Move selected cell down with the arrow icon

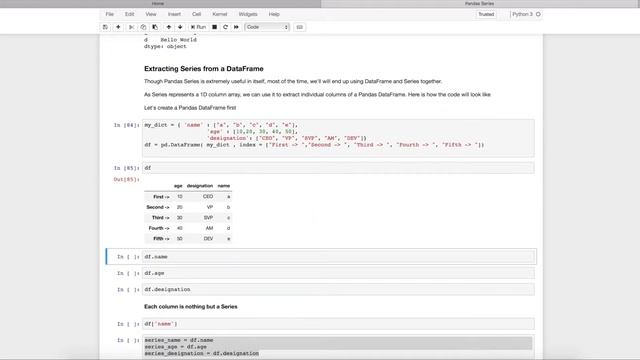pos(180,27)
